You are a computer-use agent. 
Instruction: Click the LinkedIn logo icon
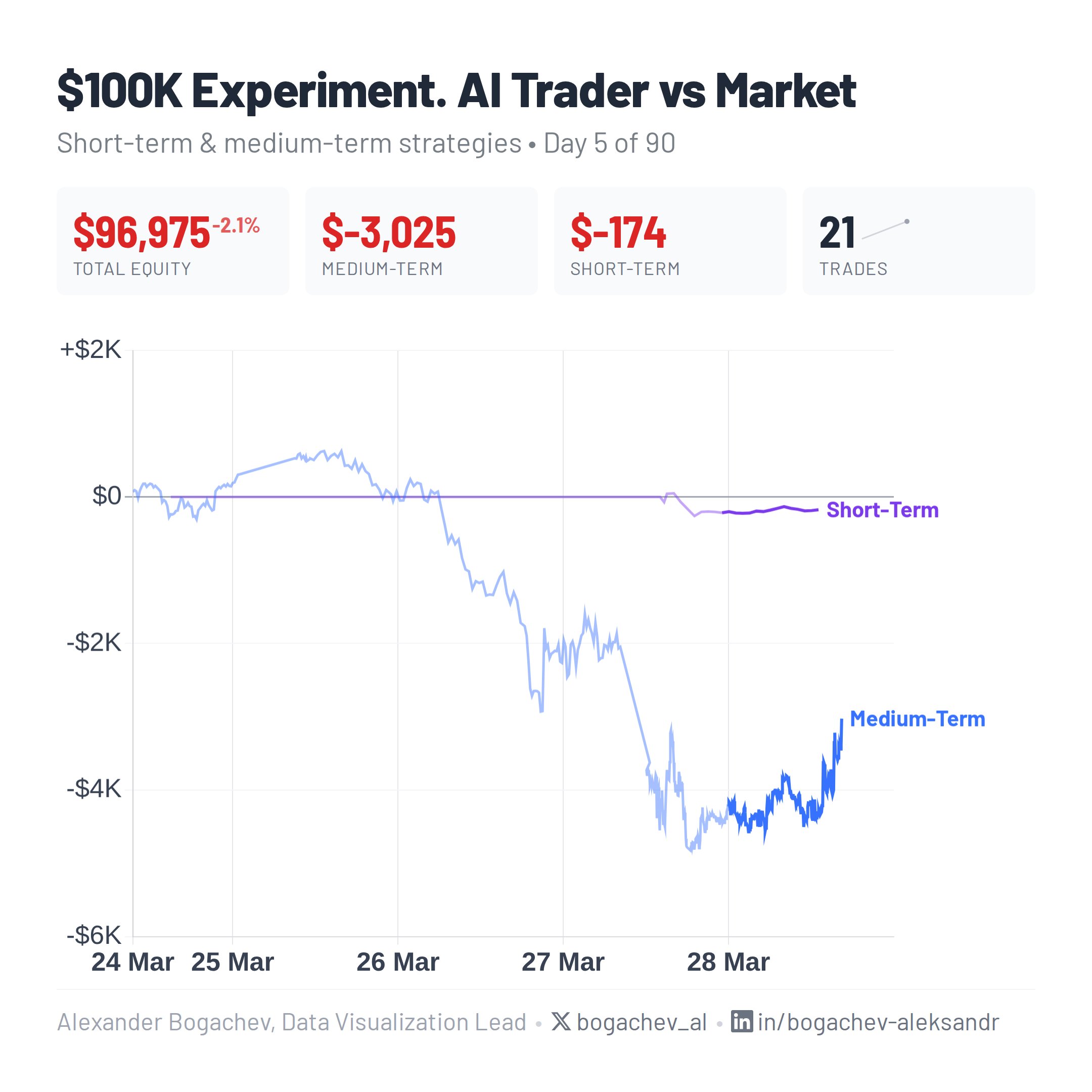pyautogui.click(x=742, y=1021)
